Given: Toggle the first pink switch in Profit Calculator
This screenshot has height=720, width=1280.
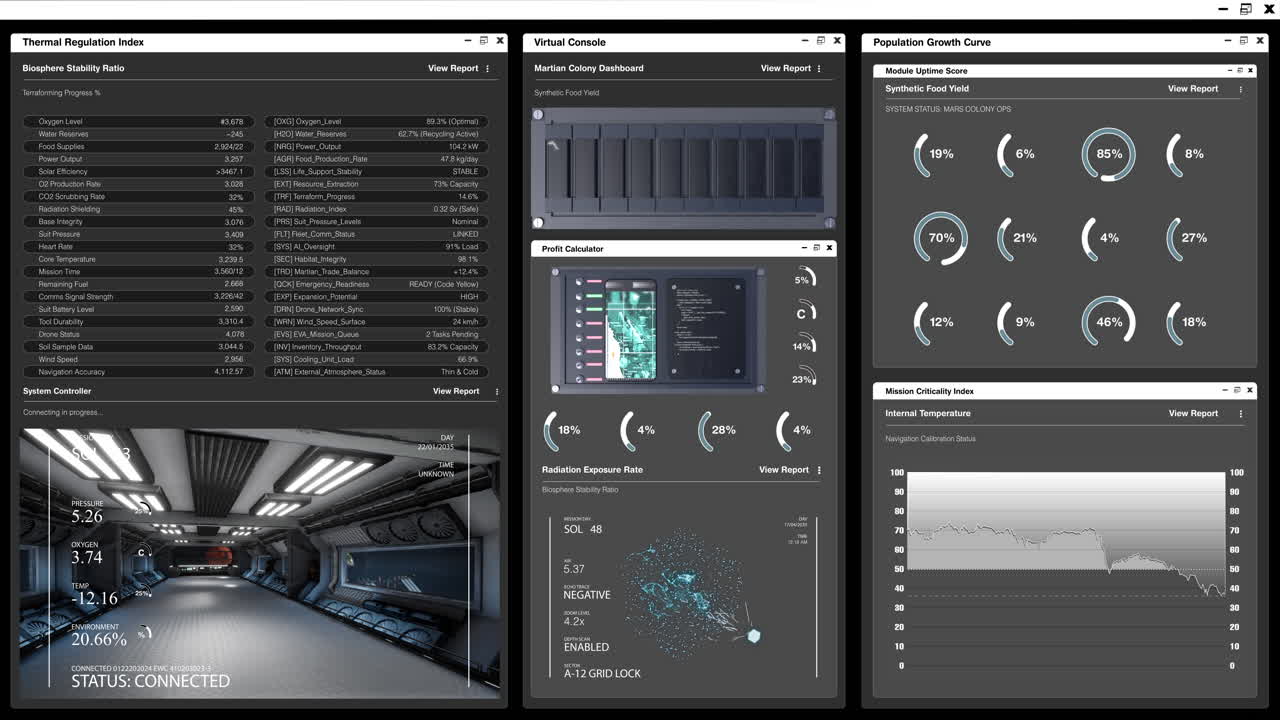Looking at the screenshot, I should [579, 281].
